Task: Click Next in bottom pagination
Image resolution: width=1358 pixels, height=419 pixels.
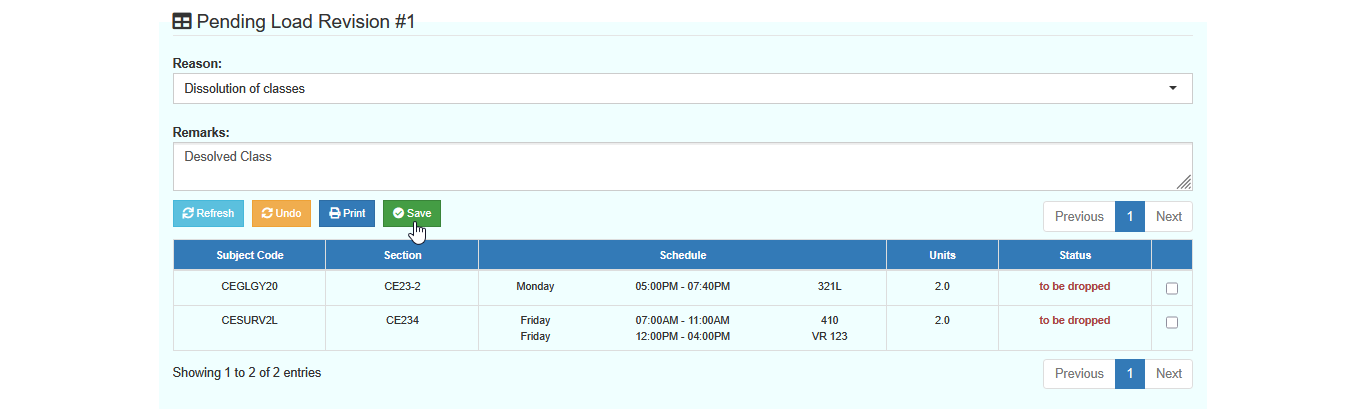Action: (1168, 374)
